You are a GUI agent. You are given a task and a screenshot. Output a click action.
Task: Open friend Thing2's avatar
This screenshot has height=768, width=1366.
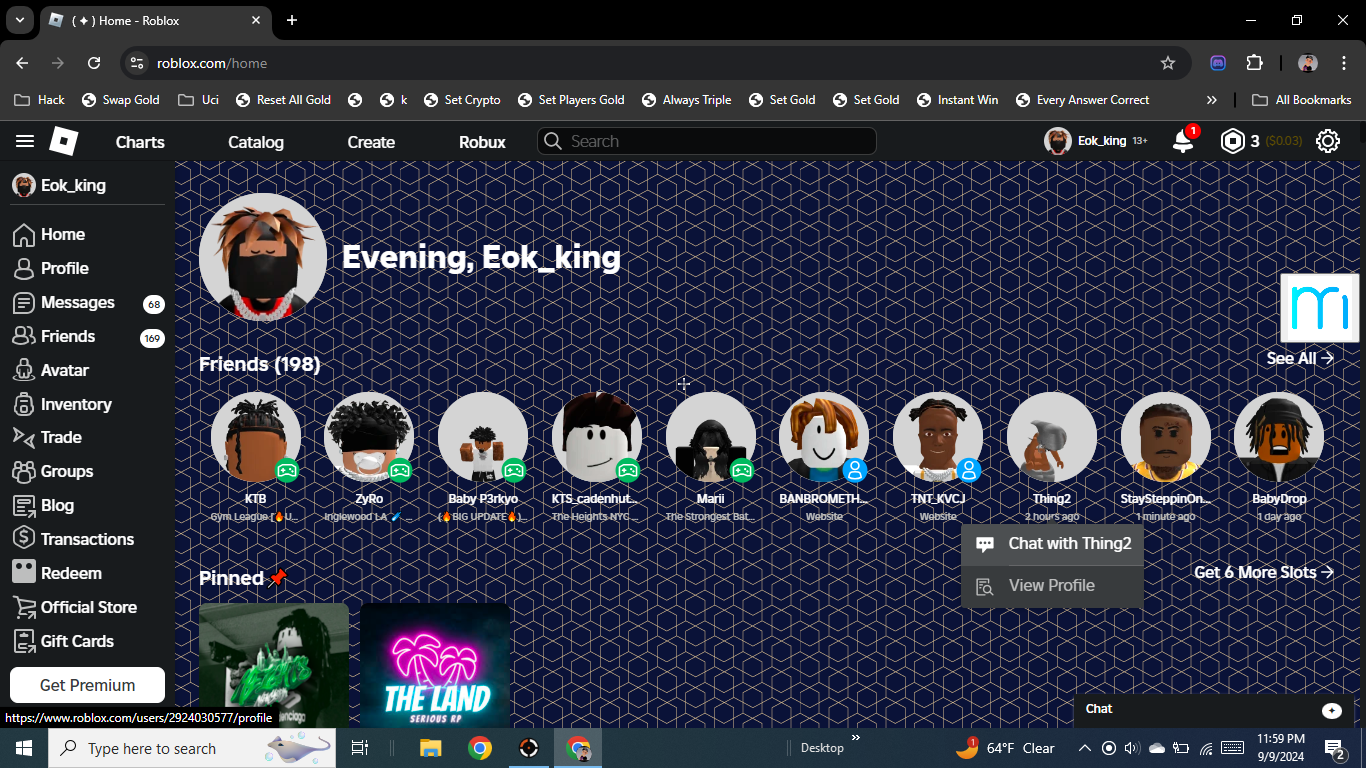click(x=1052, y=437)
